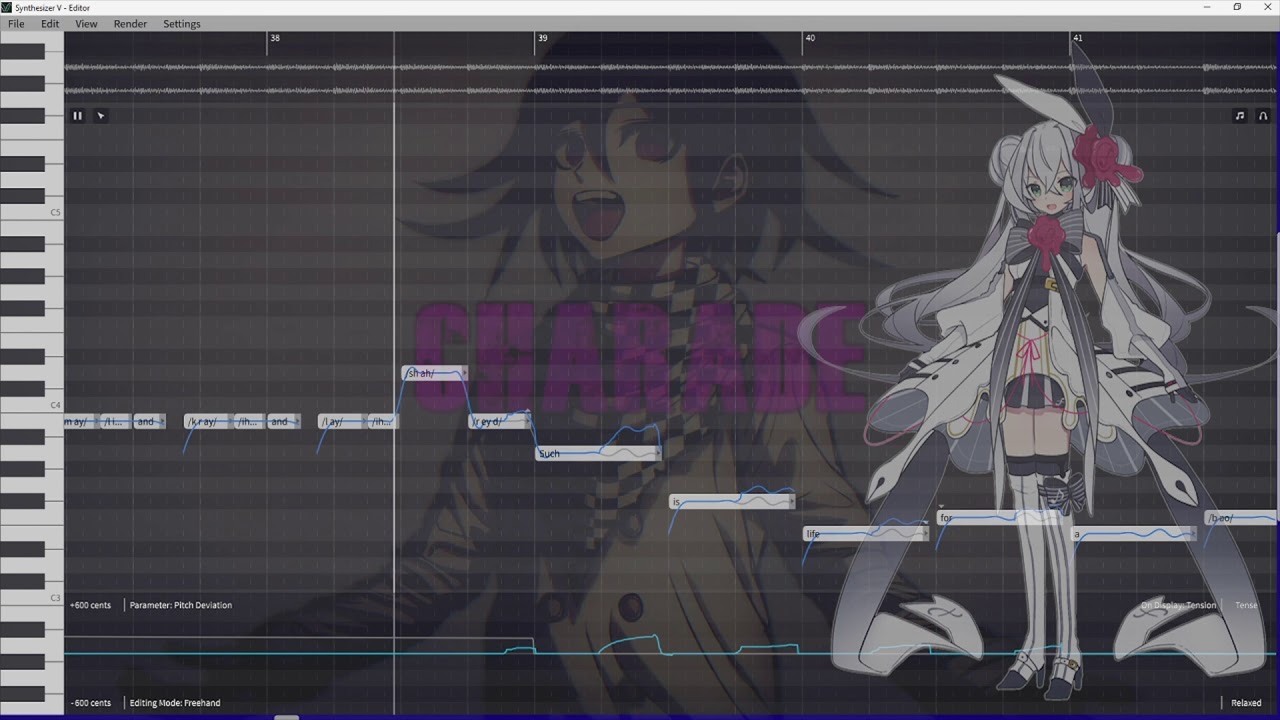1280x720 pixels.
Task: Select the pointer tool icon
Action: click(x=100, y=116)
